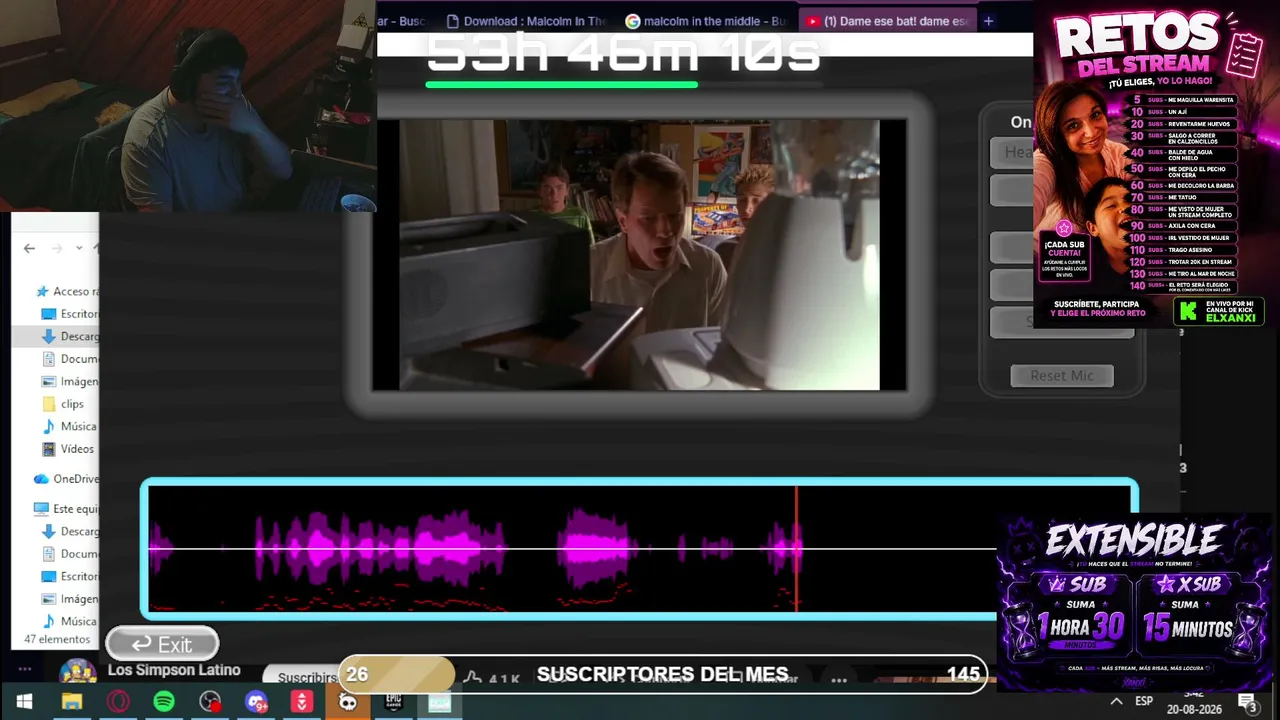Switch to the malcolm in the middle Google tab
The width and height of the screenshot is (1280, 720).
706,21
